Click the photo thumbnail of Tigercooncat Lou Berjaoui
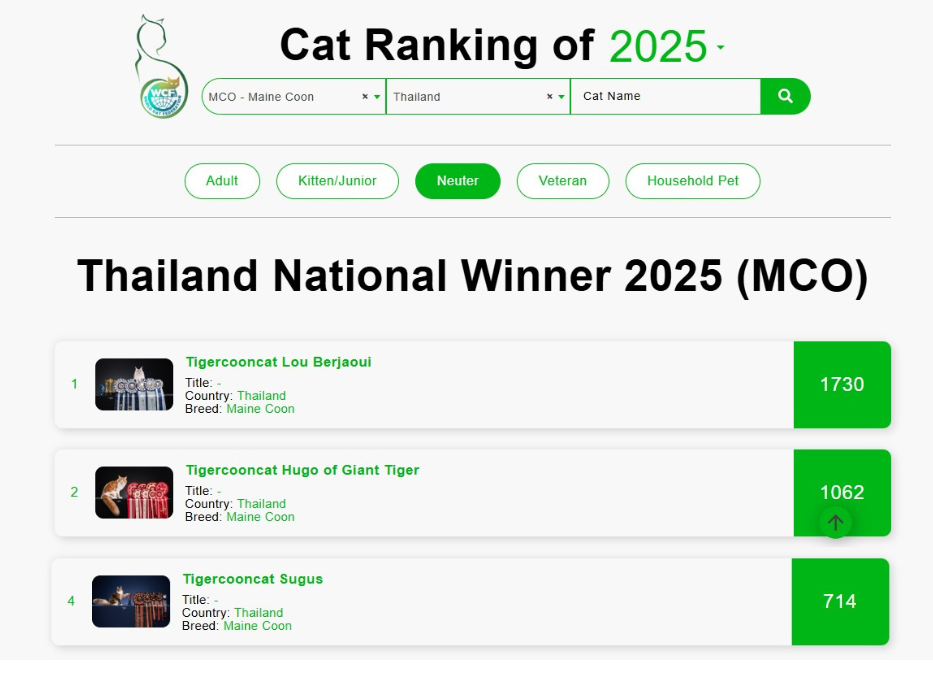The height and width of the screenshot is (677, 933). [x=134, y=385]
